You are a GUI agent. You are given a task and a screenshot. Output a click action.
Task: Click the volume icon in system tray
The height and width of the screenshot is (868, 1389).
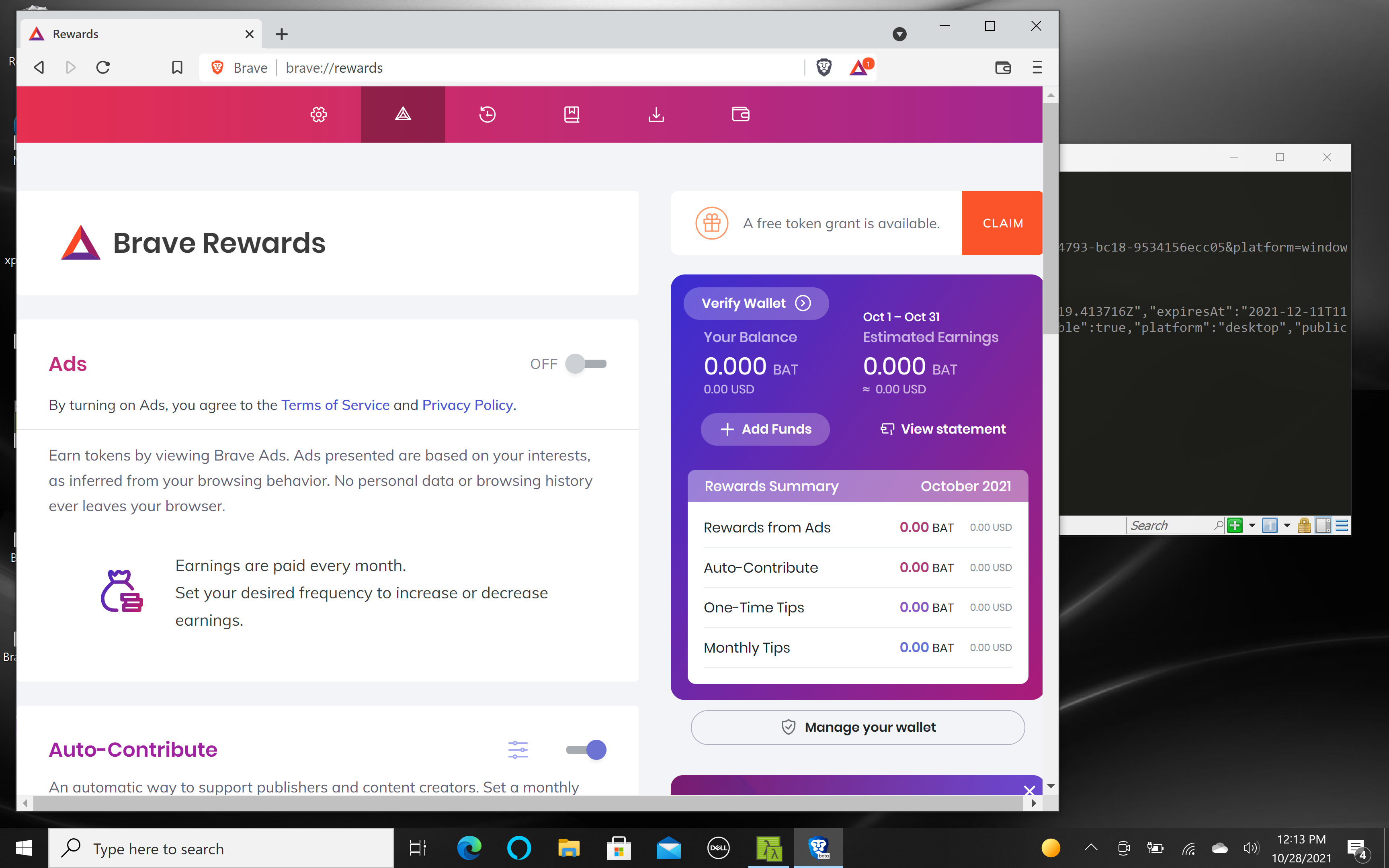(x=1251, y=848)
